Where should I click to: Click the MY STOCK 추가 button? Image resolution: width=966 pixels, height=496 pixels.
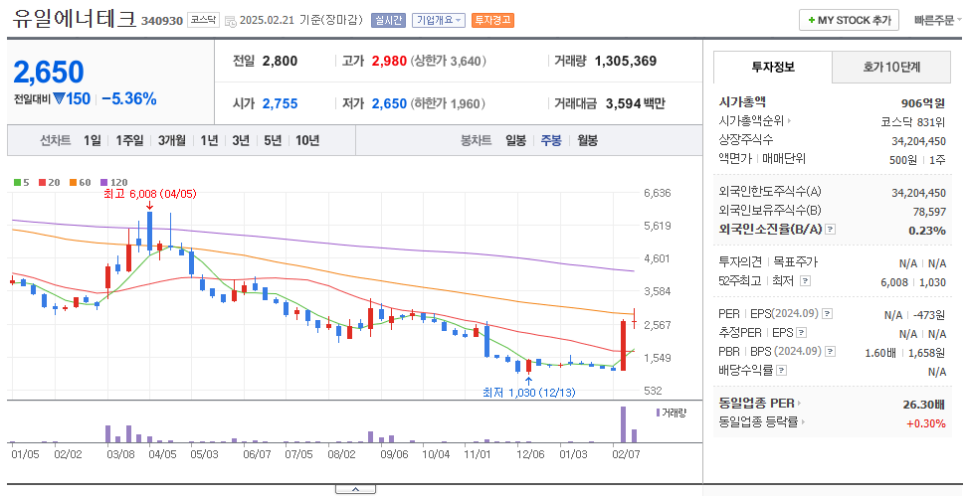[x=849, y=20]
